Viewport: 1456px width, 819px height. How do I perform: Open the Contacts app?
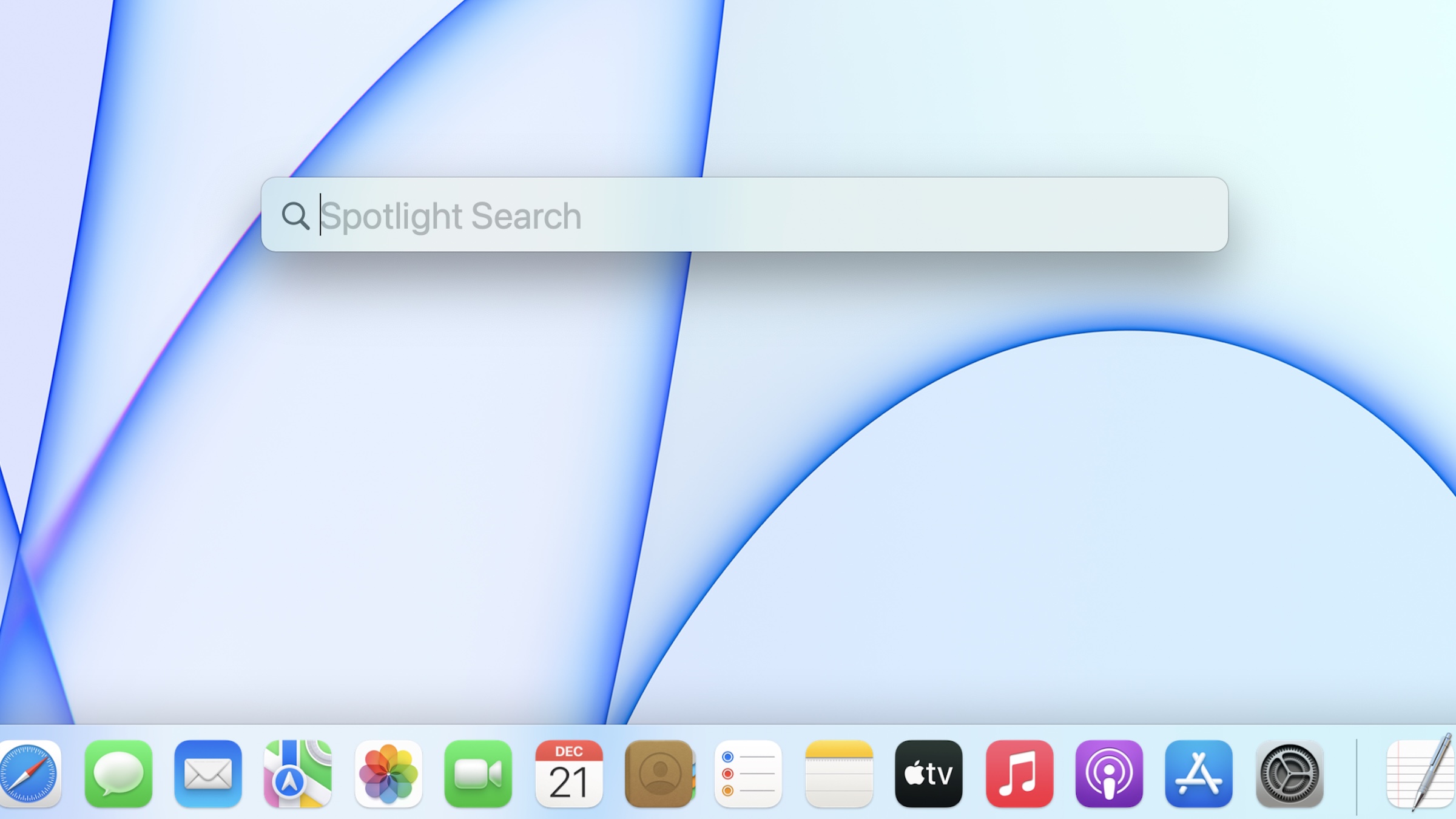tap(659, 773)
